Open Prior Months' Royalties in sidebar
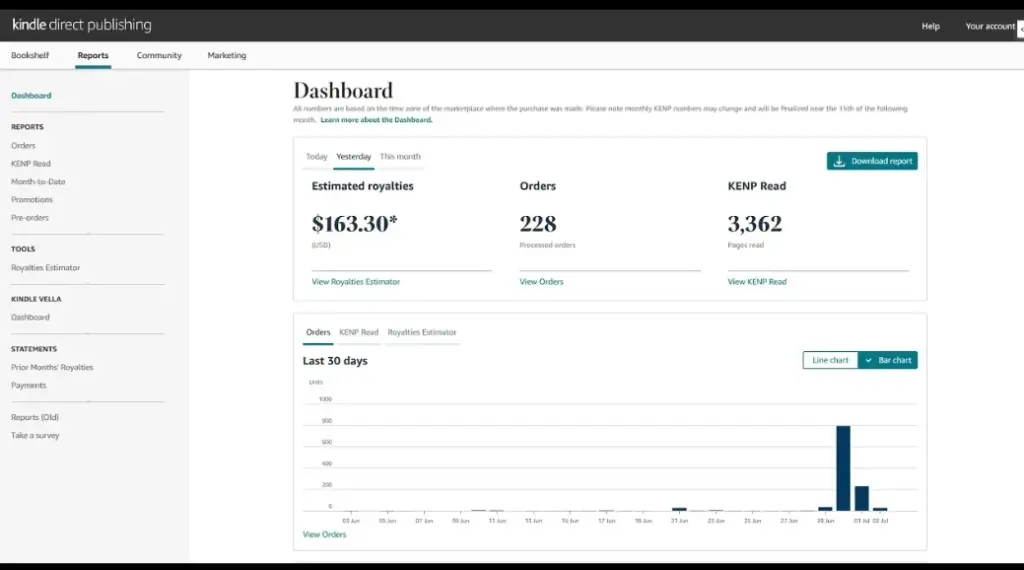This screenshot has height=570, width=1024. click(x=52, y=367)
